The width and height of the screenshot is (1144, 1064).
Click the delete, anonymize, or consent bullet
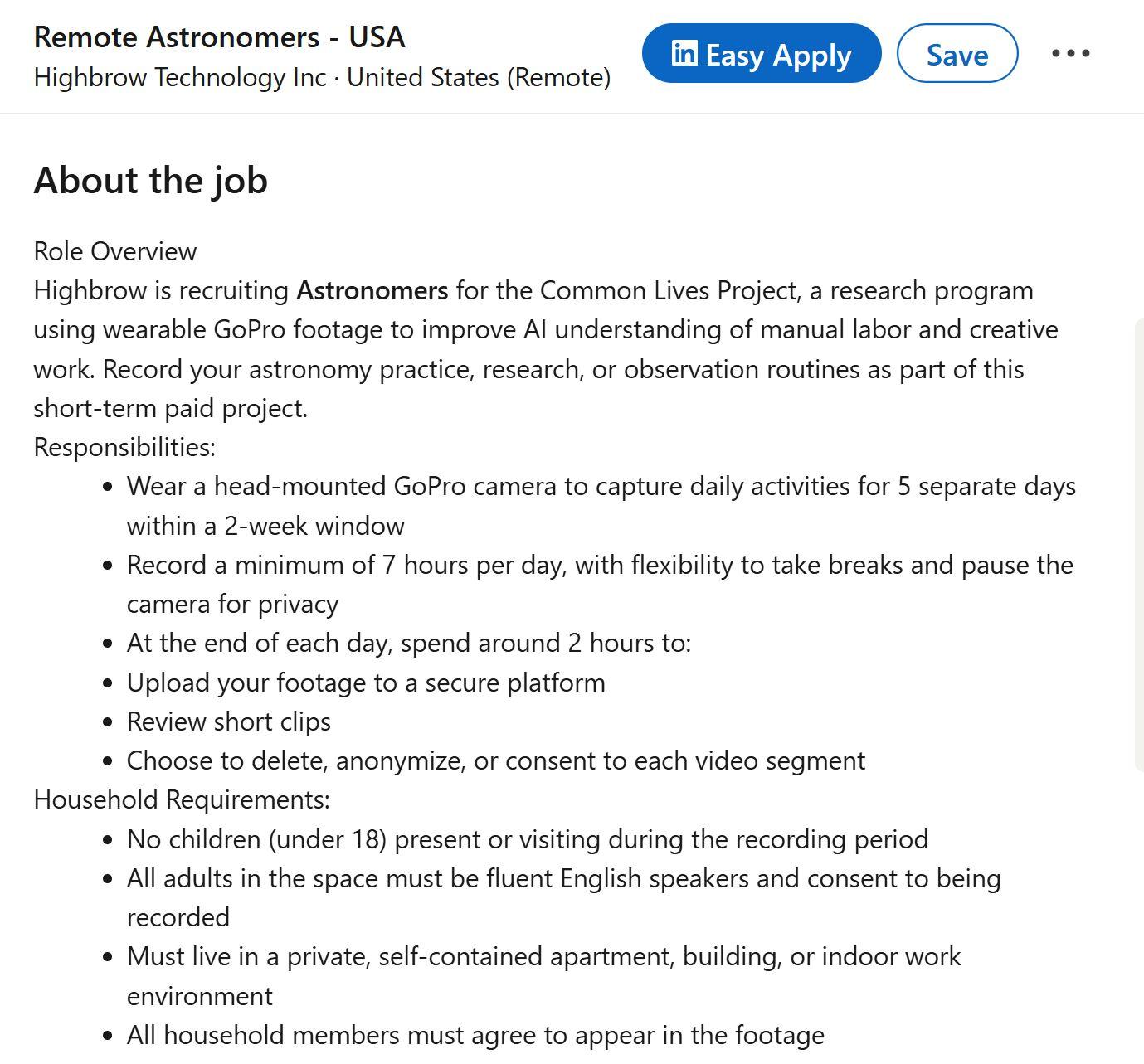pos(495,761)
